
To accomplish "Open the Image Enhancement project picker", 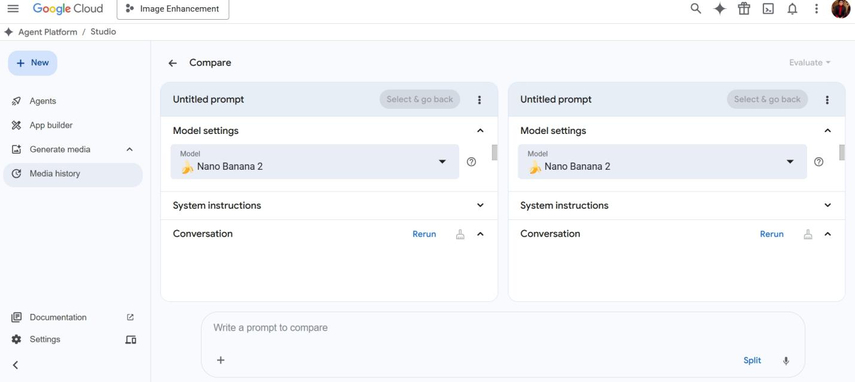I will 173,9.
